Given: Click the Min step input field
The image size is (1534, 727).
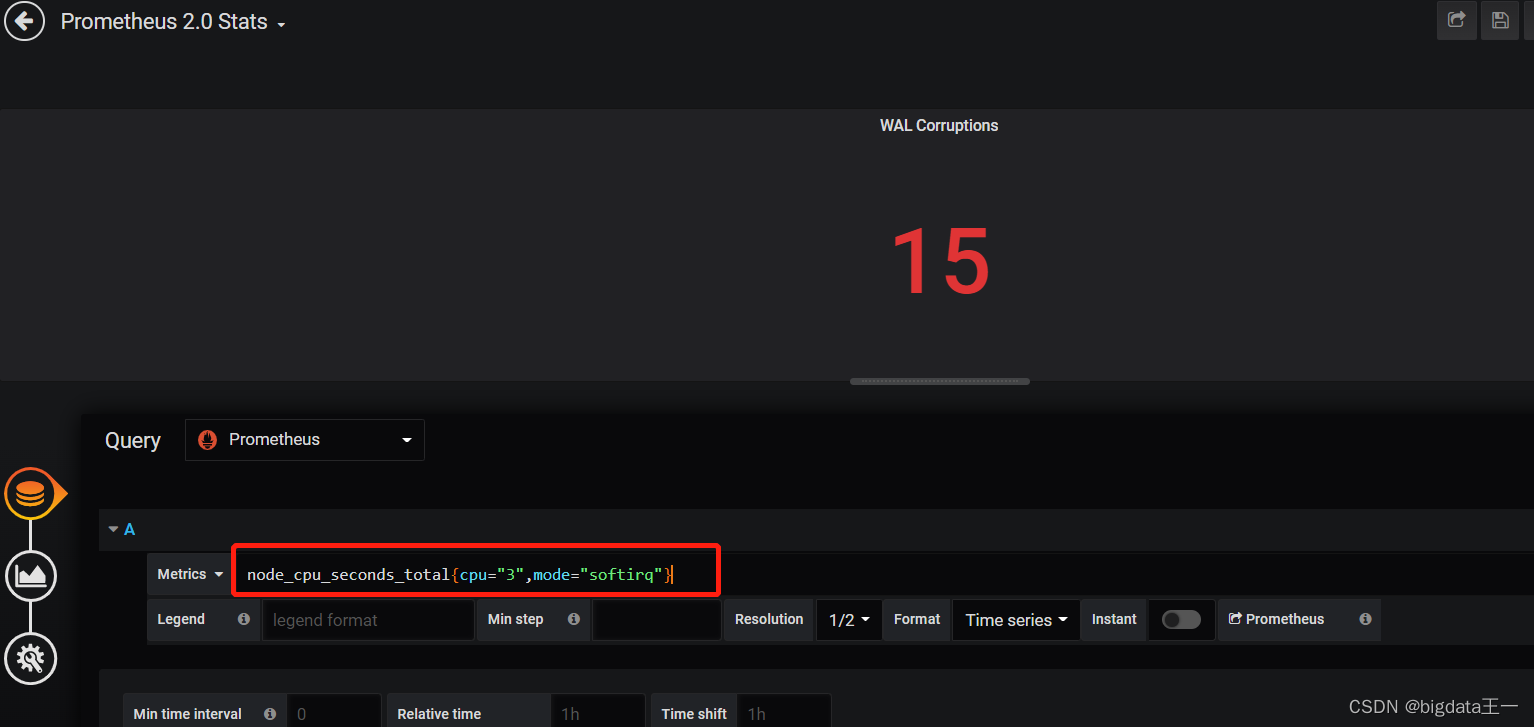Looking at the screenshot, I should coord(657,620).
